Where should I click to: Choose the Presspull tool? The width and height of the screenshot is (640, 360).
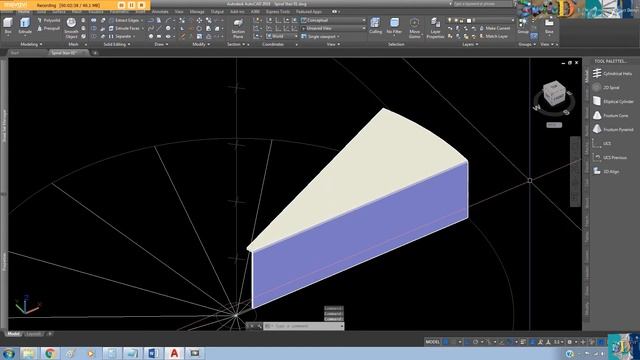click(x=49, y=28)
